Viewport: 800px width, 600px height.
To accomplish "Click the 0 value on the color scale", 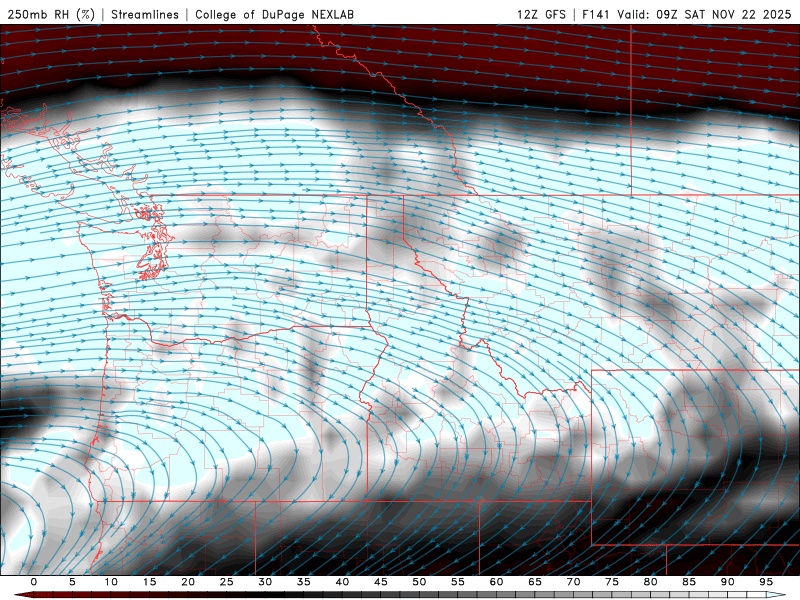I will pos(34,582).
